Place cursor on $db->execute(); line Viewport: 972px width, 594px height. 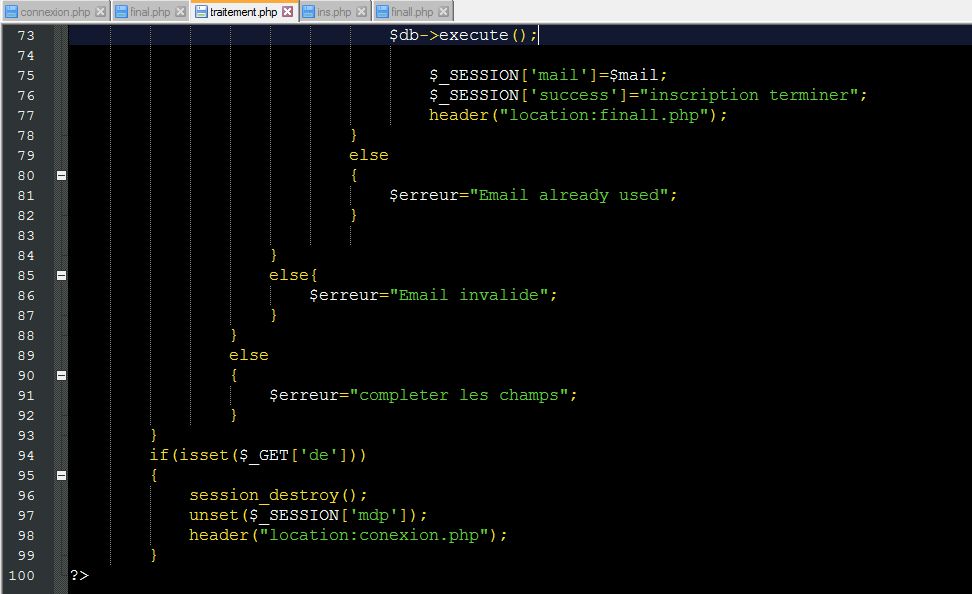463,35
